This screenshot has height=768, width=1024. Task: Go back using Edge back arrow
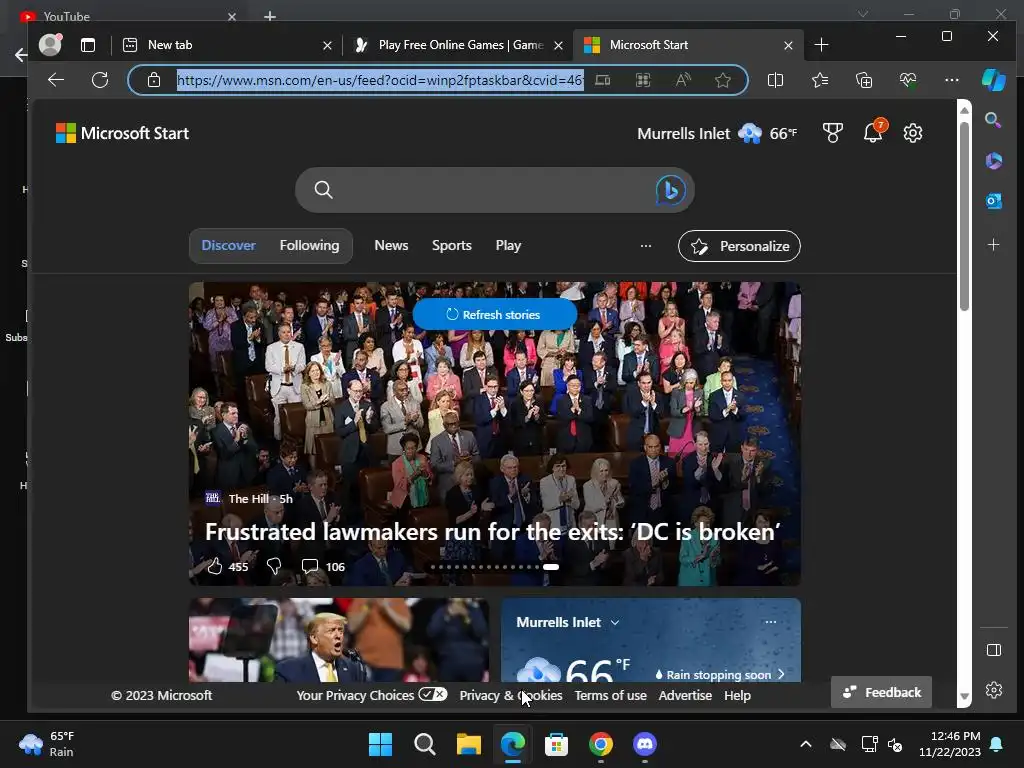(x=56, y=80)
